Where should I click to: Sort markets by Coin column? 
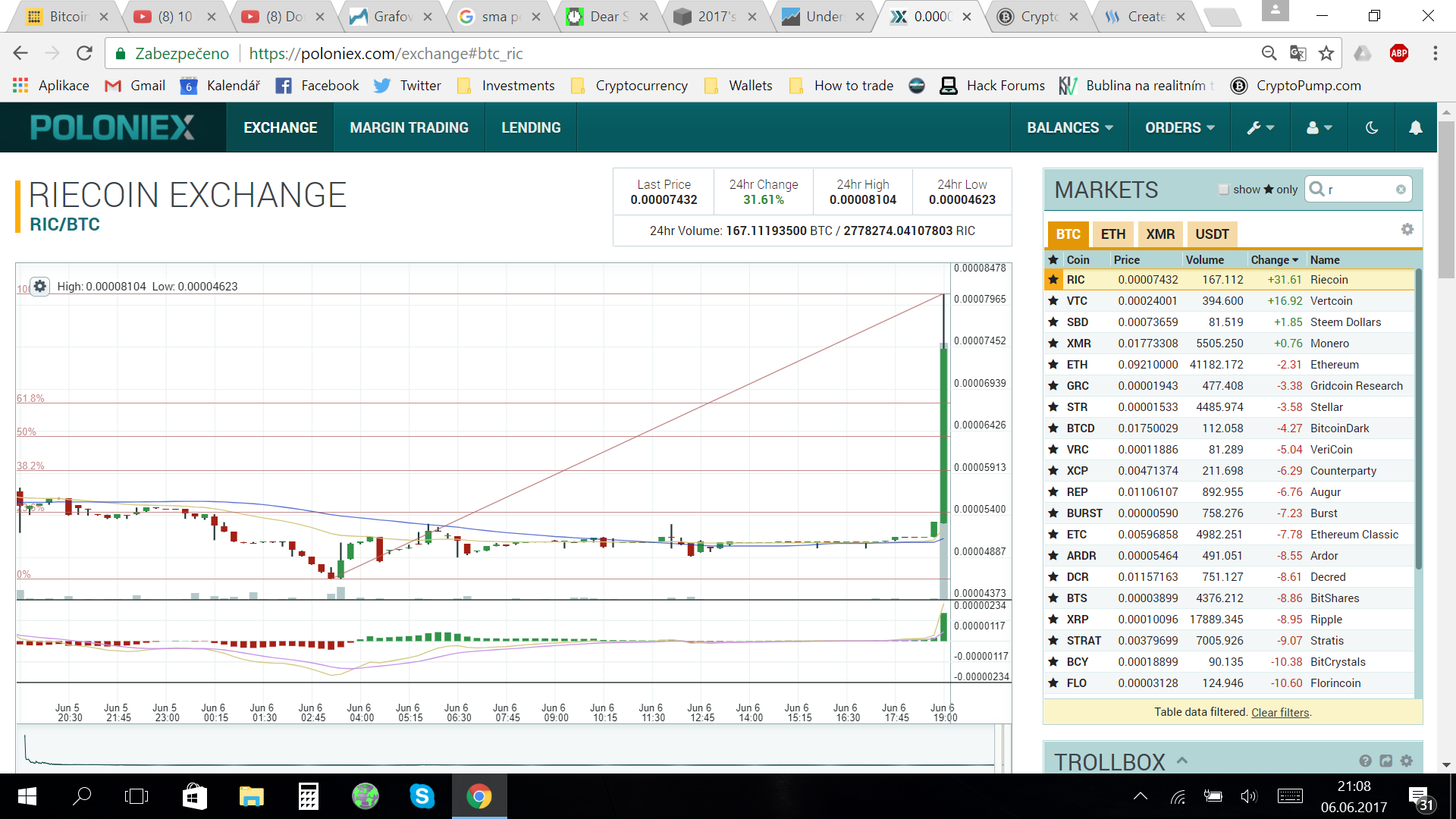(x=1078, y=260)
